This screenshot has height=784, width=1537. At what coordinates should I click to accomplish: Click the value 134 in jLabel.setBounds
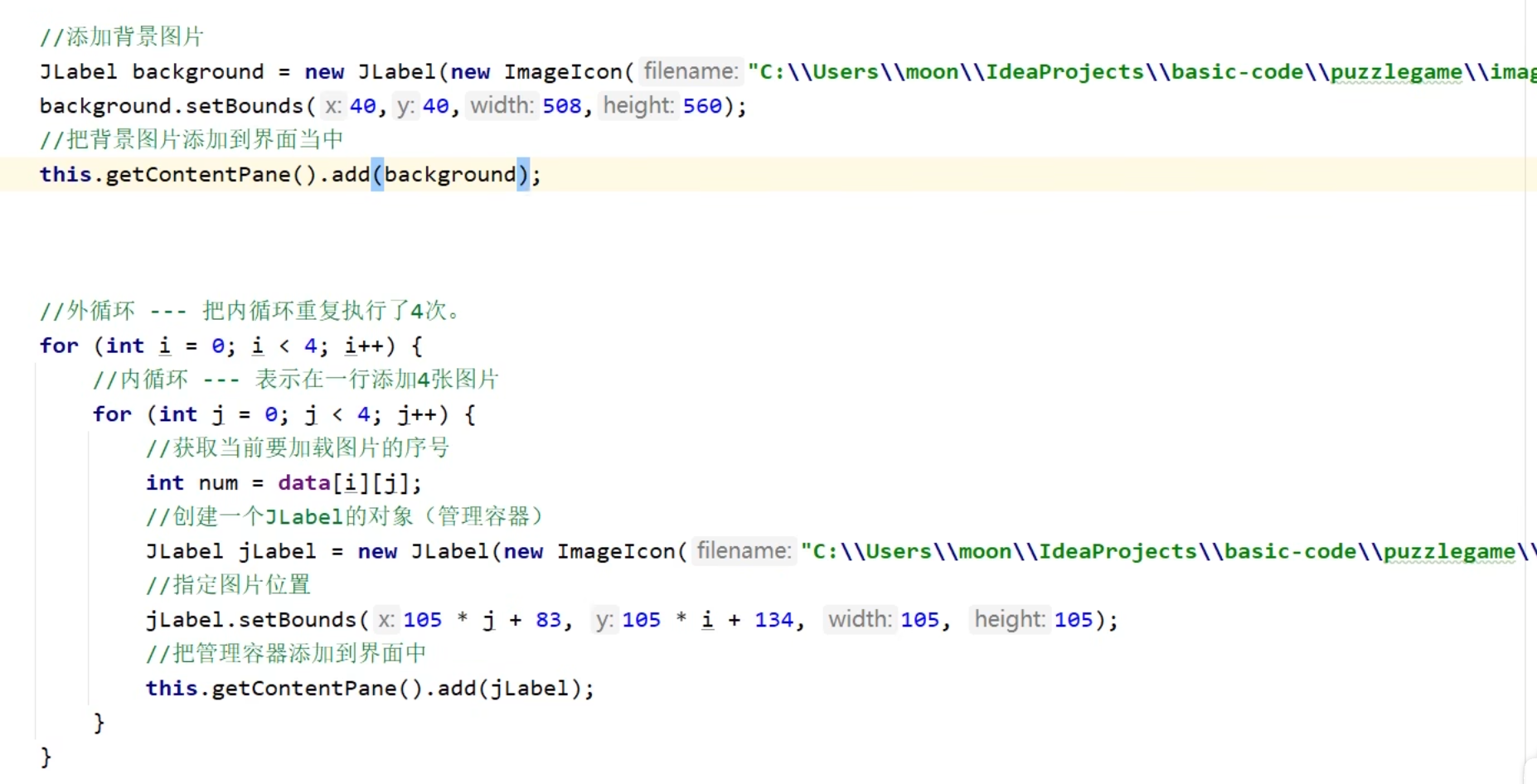[773, 620]
